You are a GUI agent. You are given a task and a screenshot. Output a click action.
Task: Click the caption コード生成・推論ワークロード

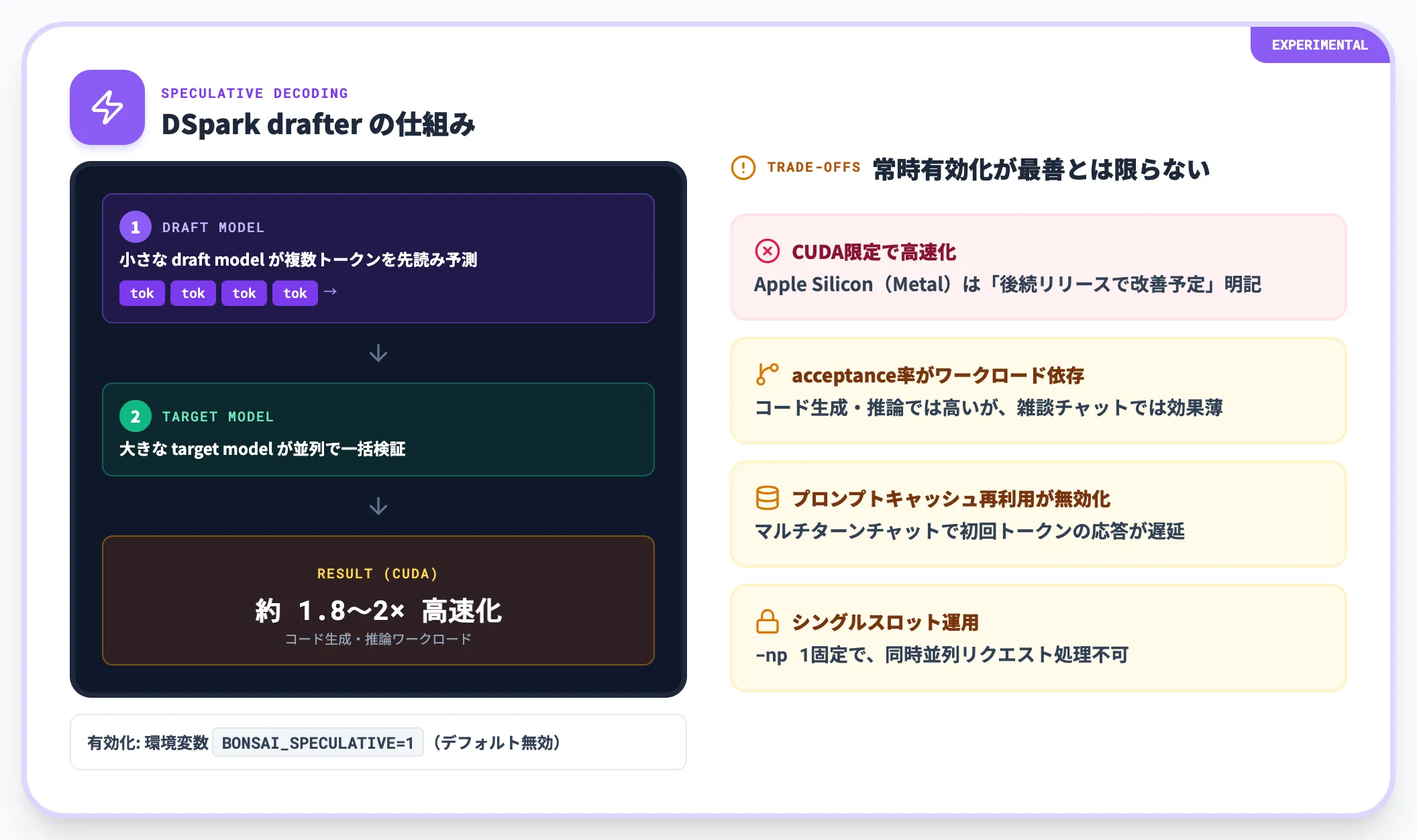[378, 639]
